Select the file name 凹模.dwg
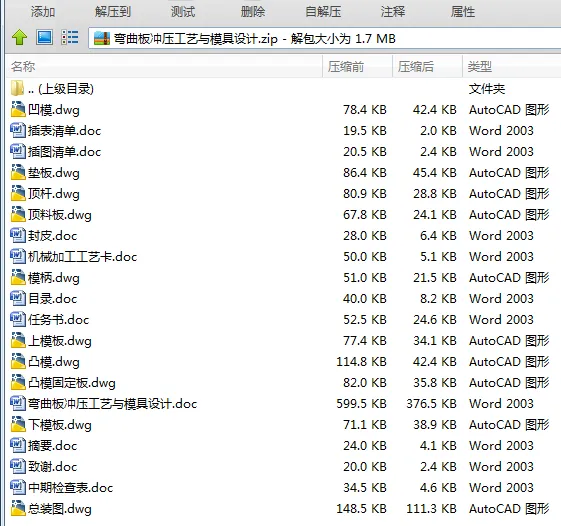 click(x=54, y=109)
